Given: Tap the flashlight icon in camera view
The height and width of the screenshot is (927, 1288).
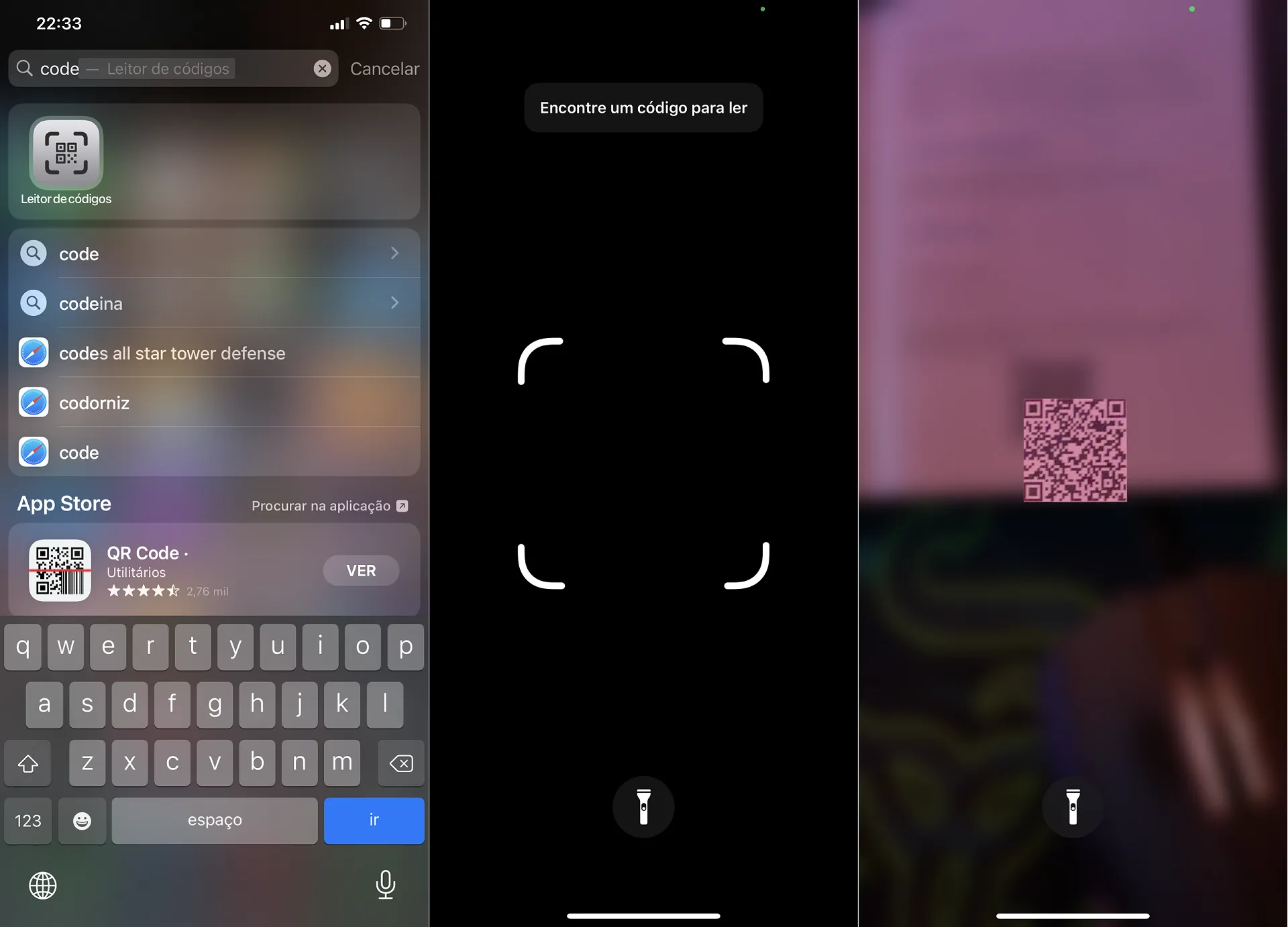Looking at the screenshot, I should [x=643, y=808].
